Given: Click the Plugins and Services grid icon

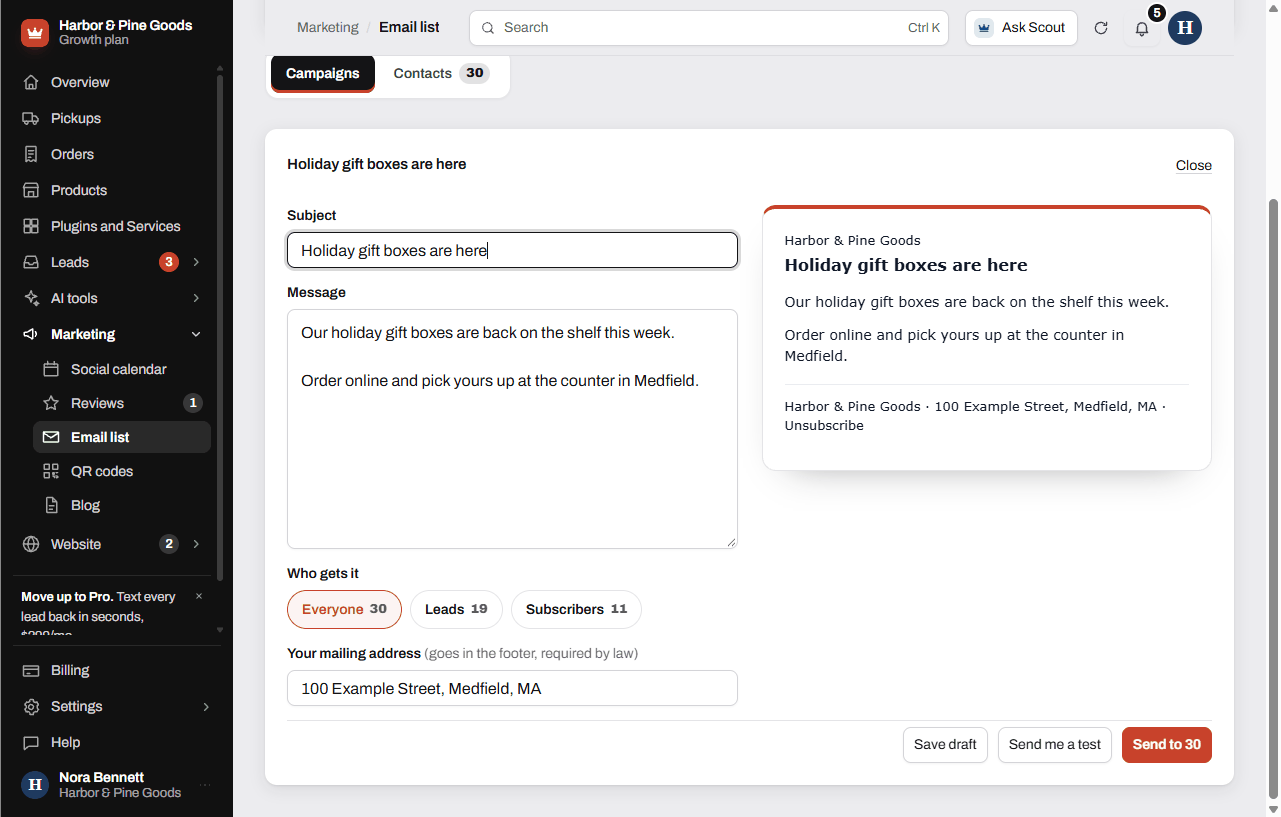Looking at the screenshot, I should pyautogui.click(x=31, y=226).
